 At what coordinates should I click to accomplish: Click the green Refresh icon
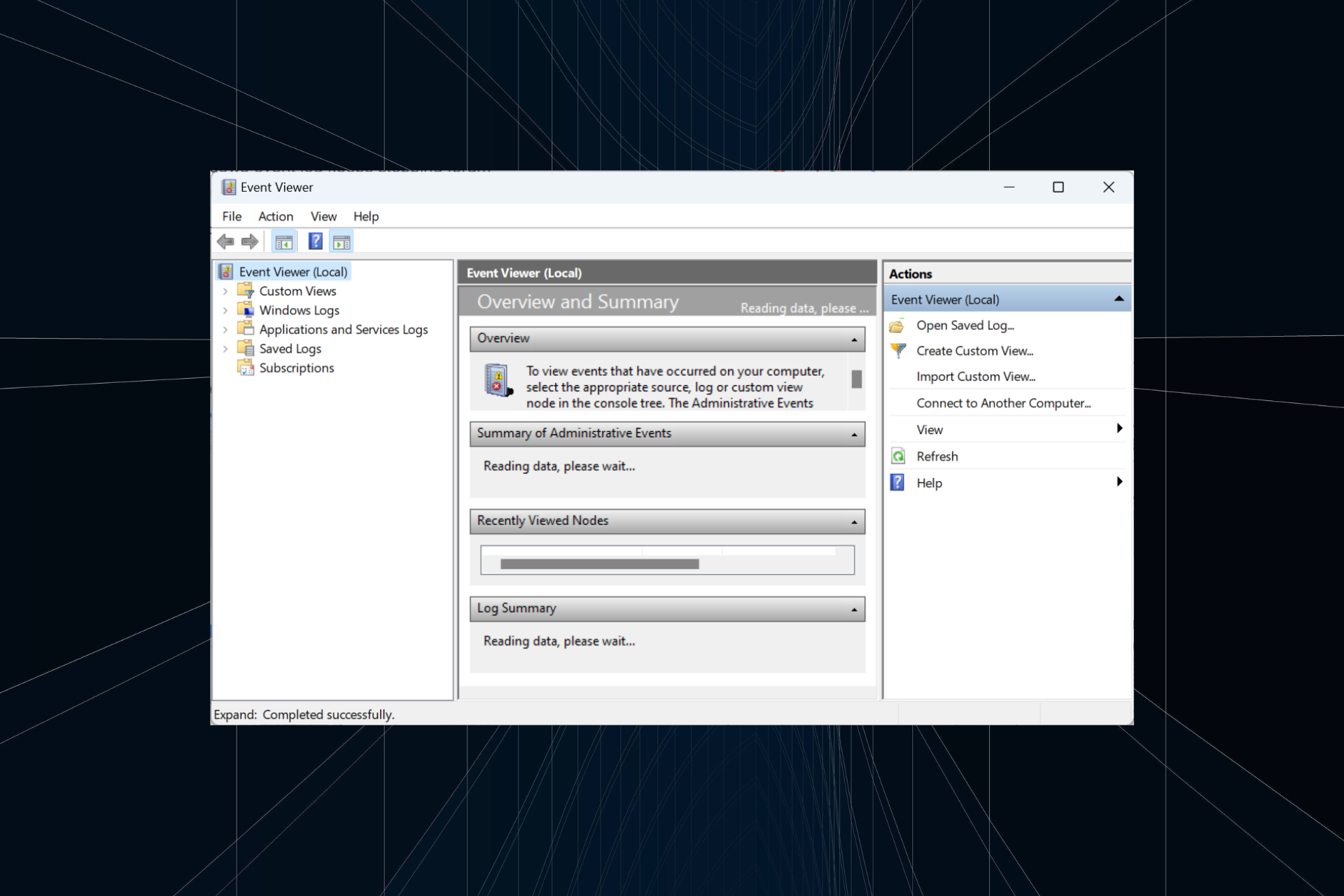click(x=898, y=456)
